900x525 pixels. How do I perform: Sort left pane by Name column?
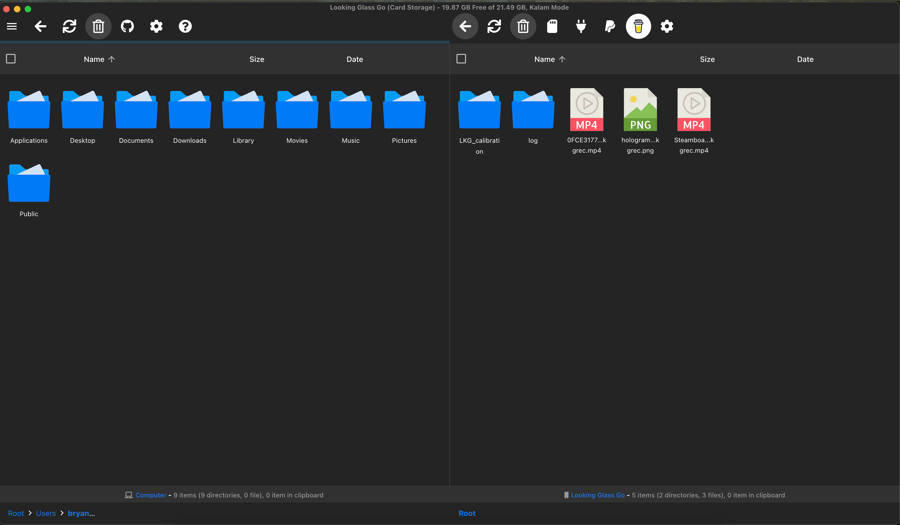pos(94,60)
